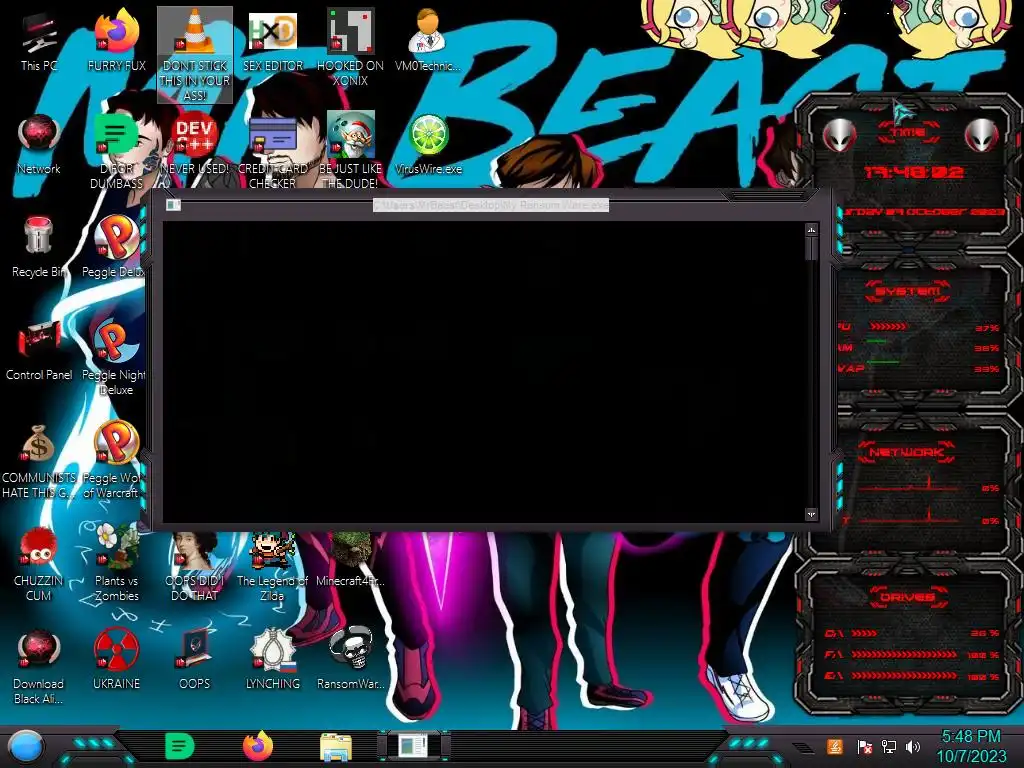Click the console scrollbar down arrow
This screenshot has height=768, width=1024.
click(x=811, y=515)
